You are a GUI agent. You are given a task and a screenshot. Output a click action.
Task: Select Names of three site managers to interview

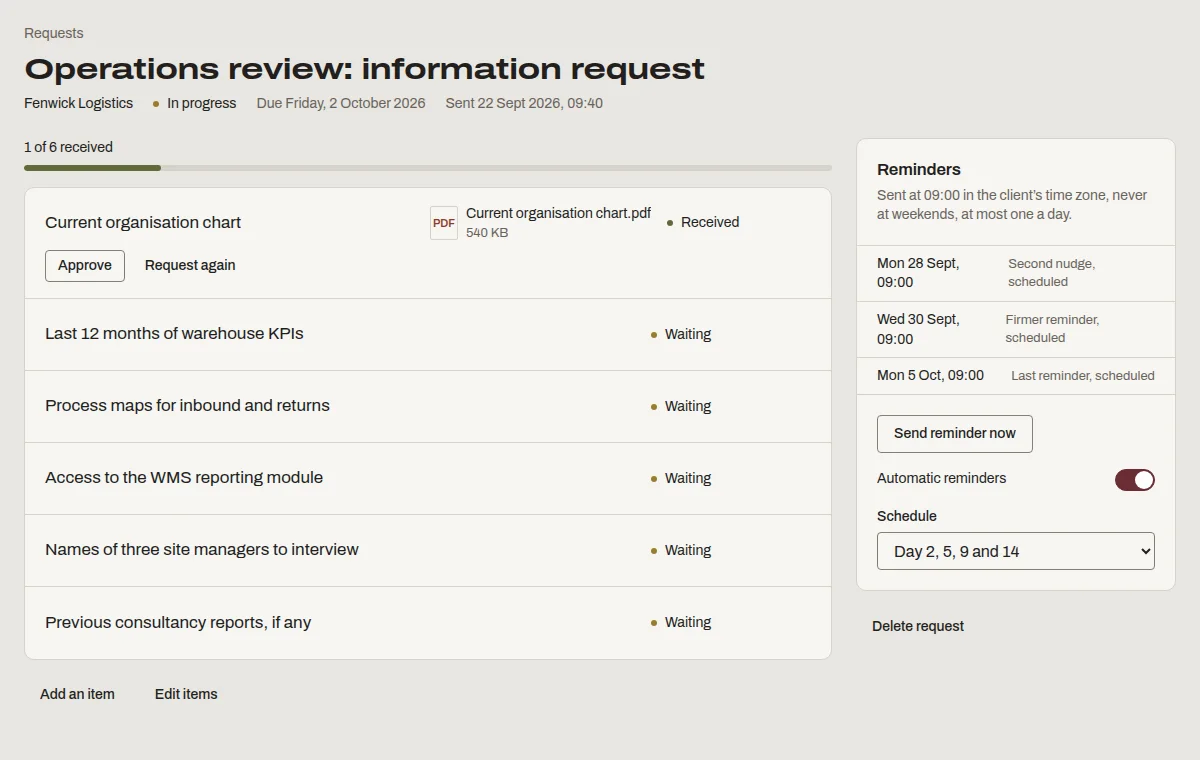coord(428,550)
